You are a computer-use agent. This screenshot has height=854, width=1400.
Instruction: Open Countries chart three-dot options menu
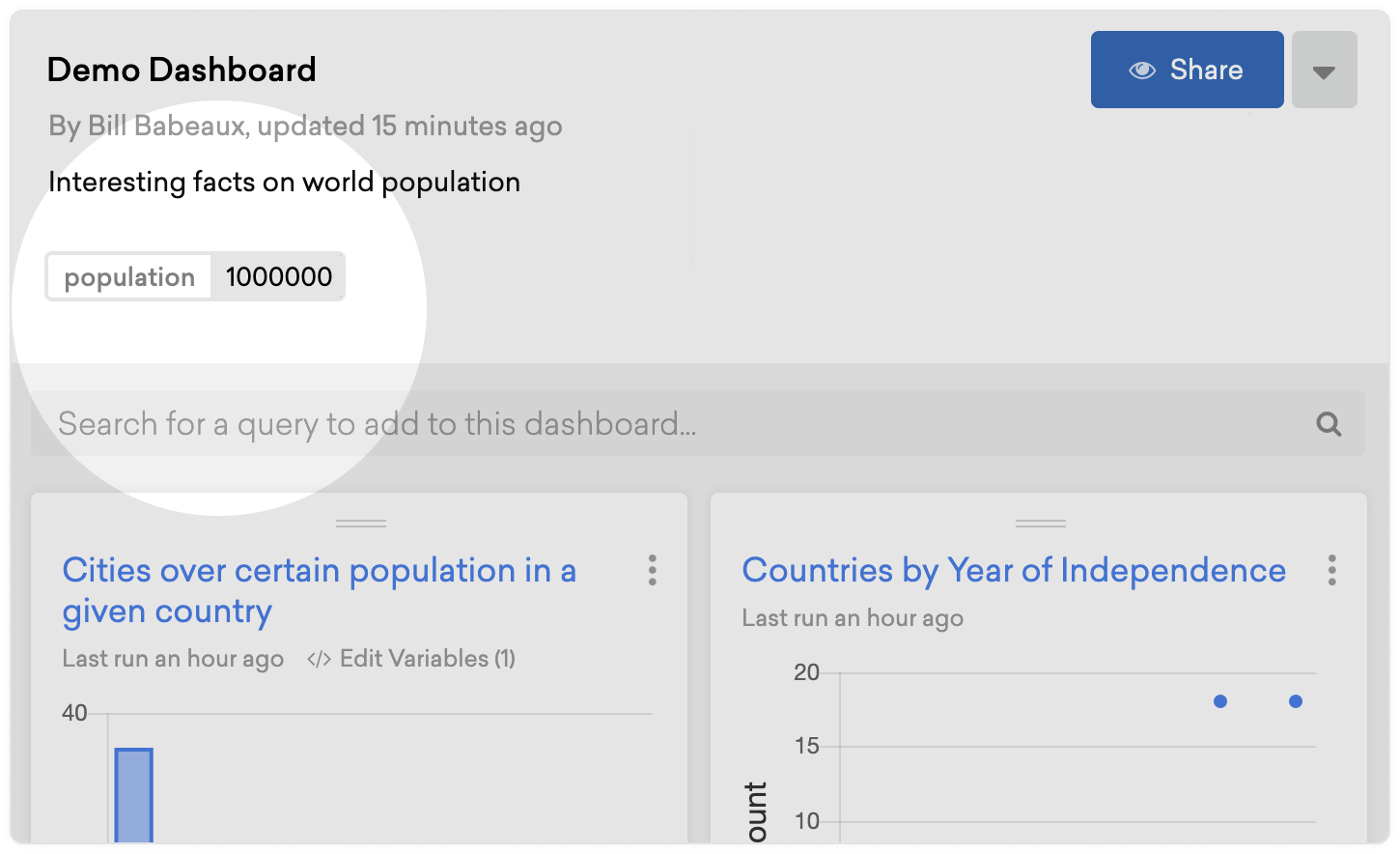coord(1332,570)
